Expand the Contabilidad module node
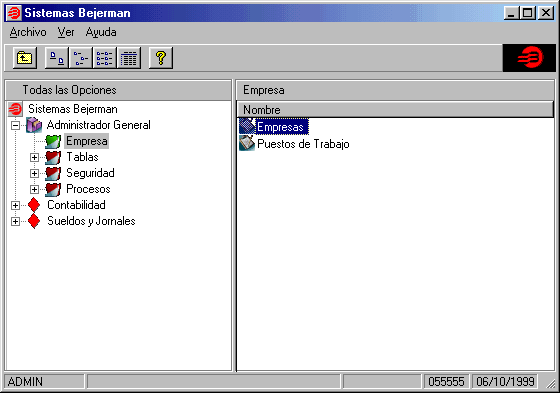 click(15, 205)
